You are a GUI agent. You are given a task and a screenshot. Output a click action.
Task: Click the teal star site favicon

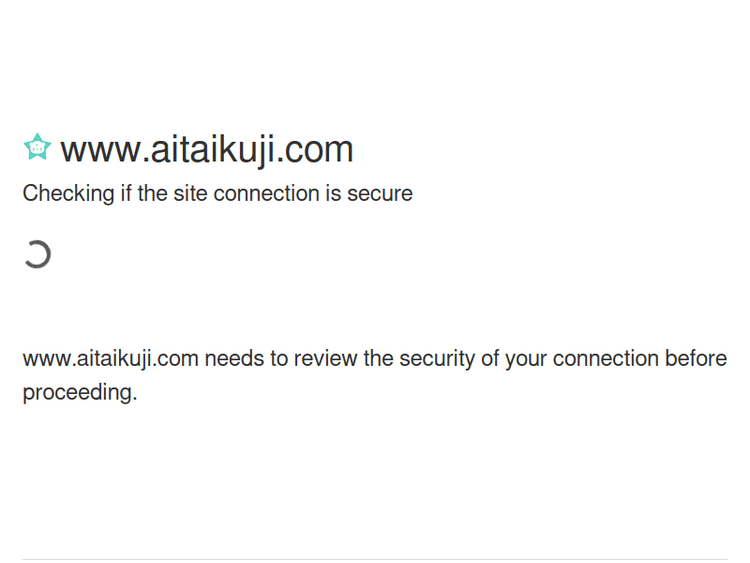37,148
